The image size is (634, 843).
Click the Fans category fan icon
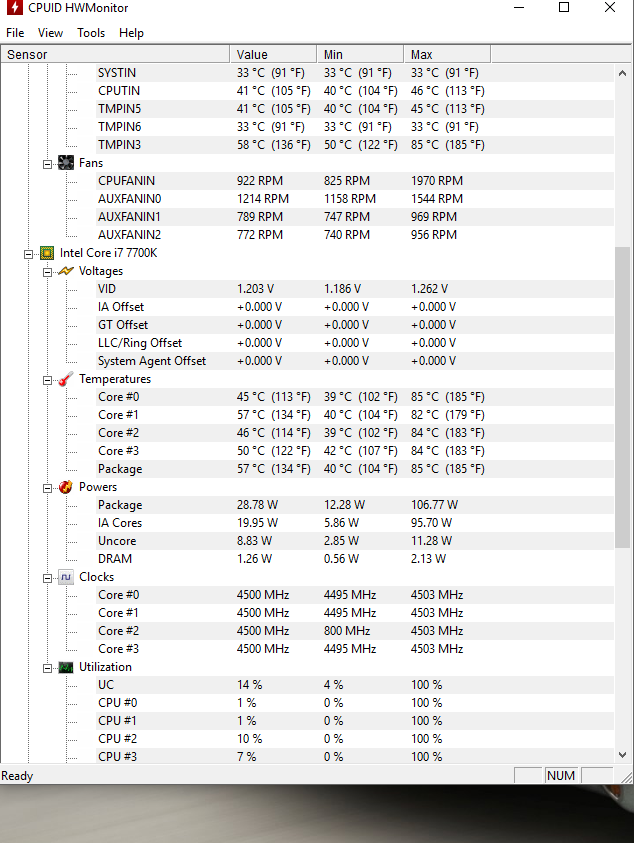(66, 163)
